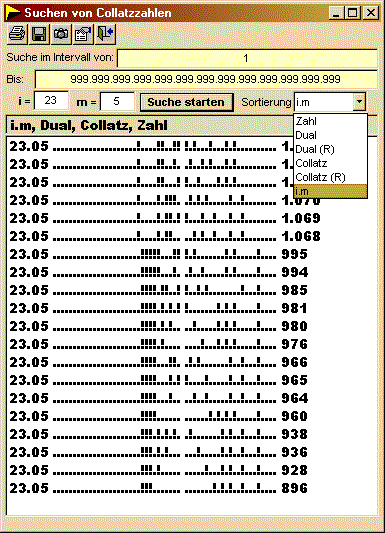Maximize the Collatzzahlen window
Screen dimensions: 385x533
(x=352, y=13)
